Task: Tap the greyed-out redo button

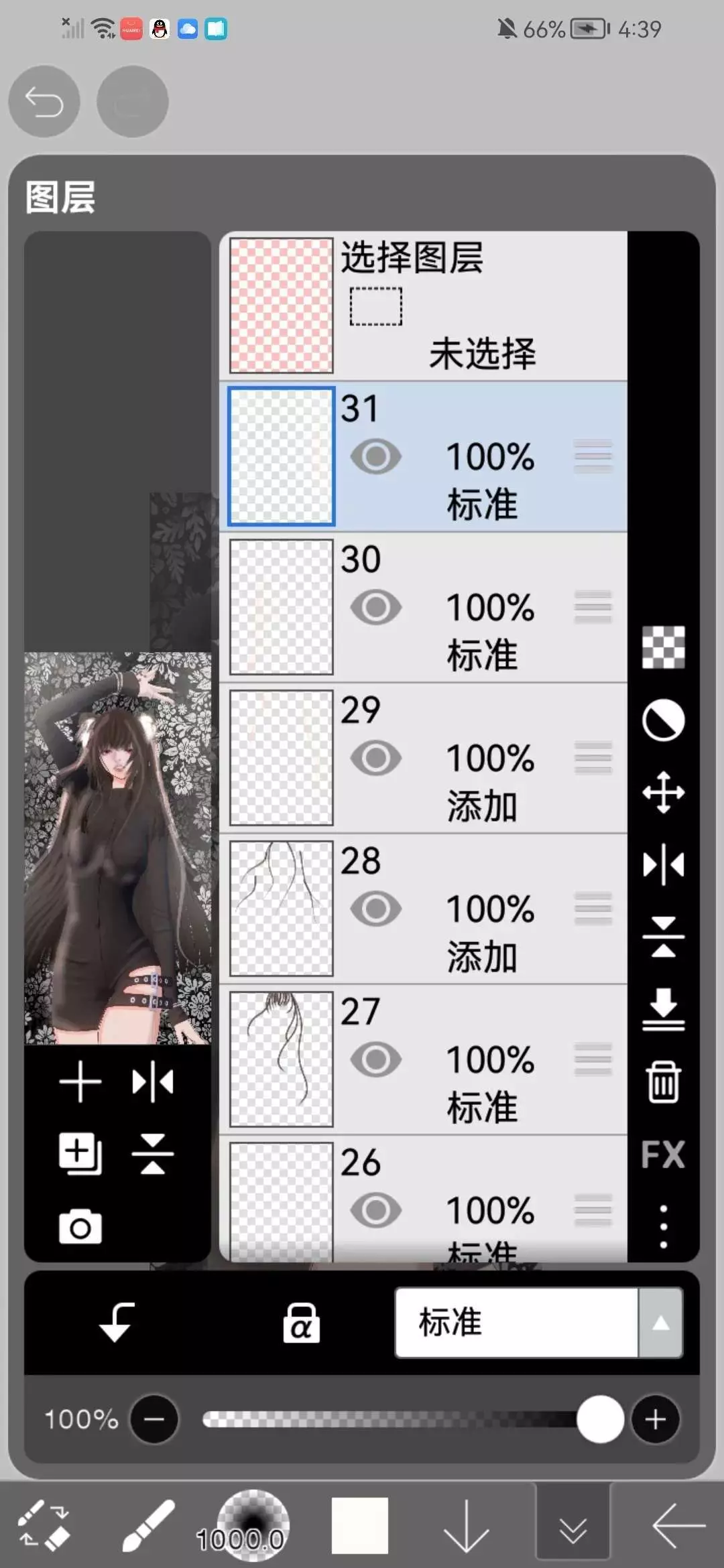Action: (133, 102)
